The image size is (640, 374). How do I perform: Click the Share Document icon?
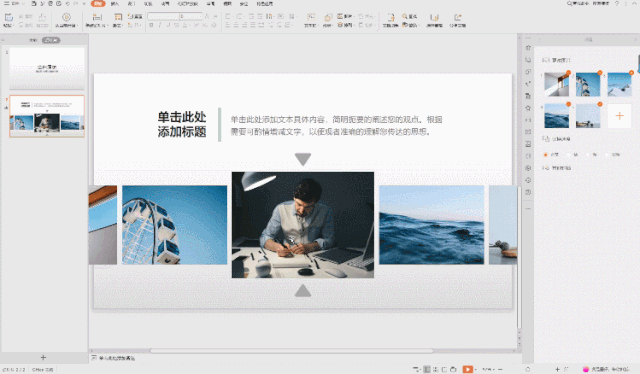tap(458, 17)
